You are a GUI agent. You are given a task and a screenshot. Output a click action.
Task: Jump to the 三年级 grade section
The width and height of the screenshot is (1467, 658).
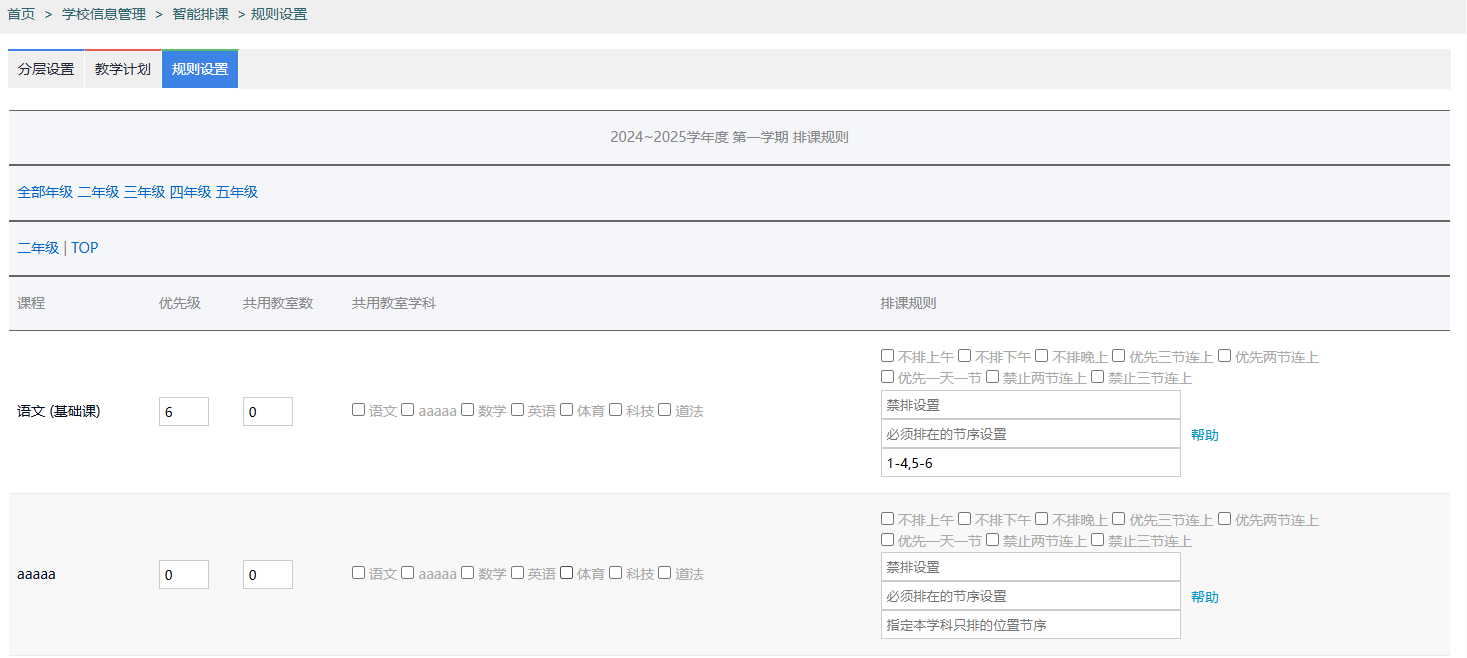click(x=144, y=192)
